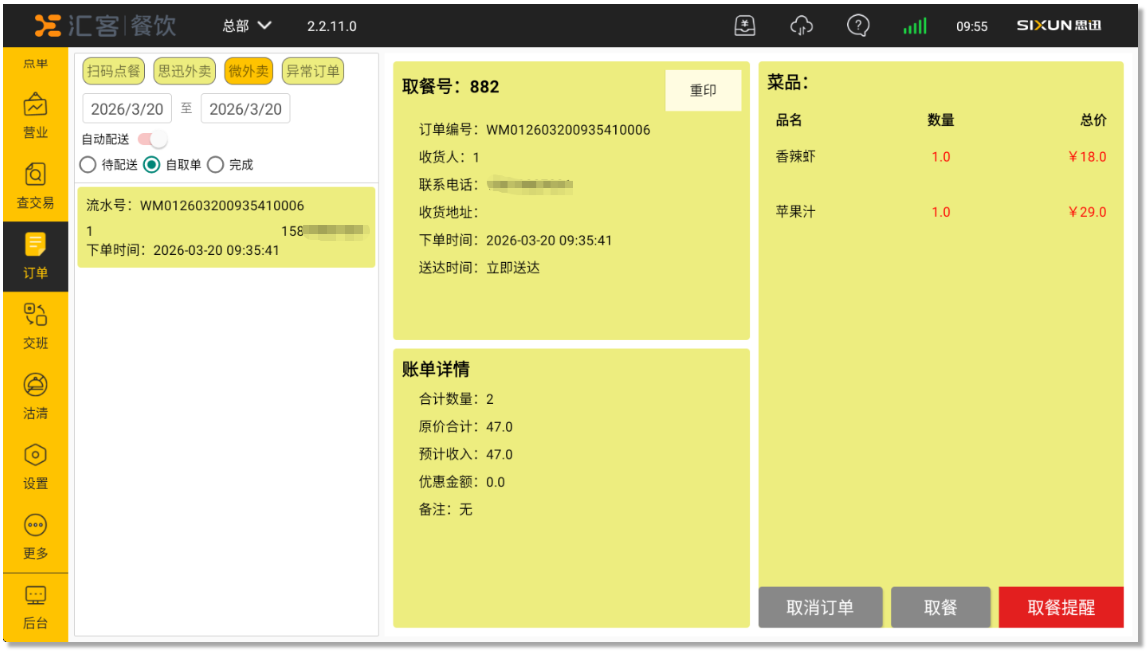This screenshot has width=1147, height=651.
Task: Expand the 总部 store dropdown
Action: tap(247, 26)
